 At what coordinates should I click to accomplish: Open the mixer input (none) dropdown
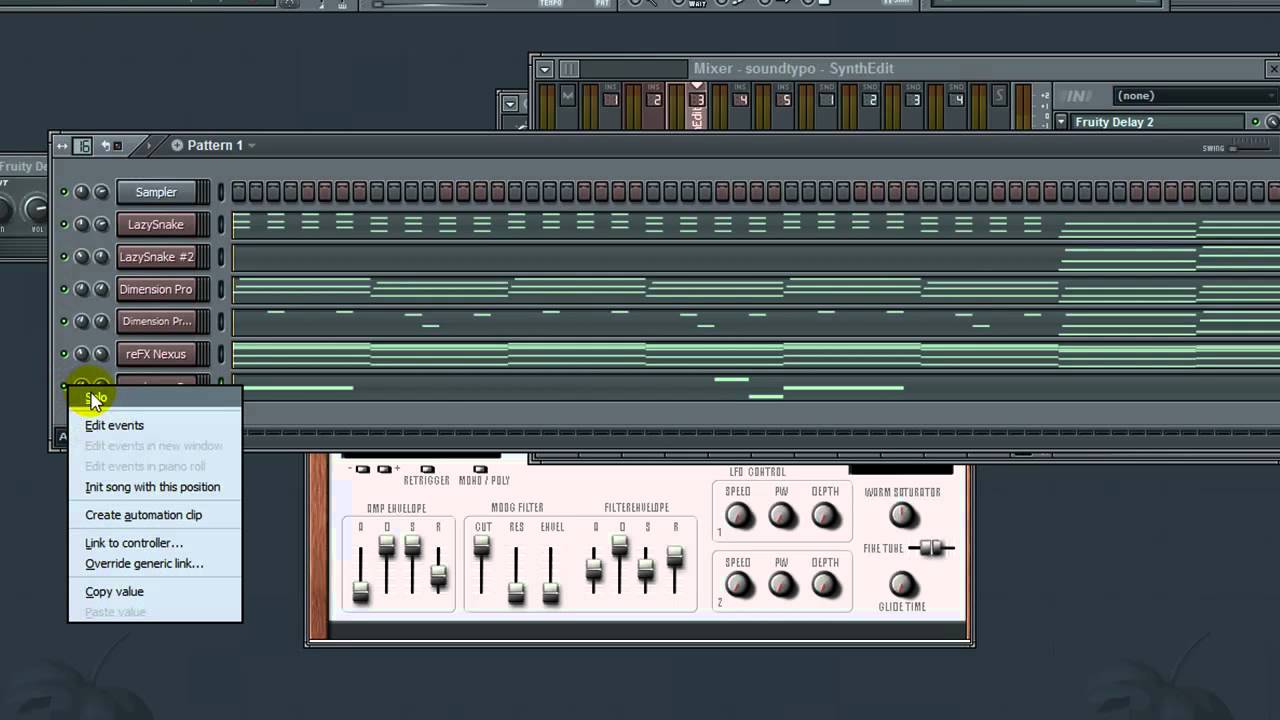pos(1194,96)
